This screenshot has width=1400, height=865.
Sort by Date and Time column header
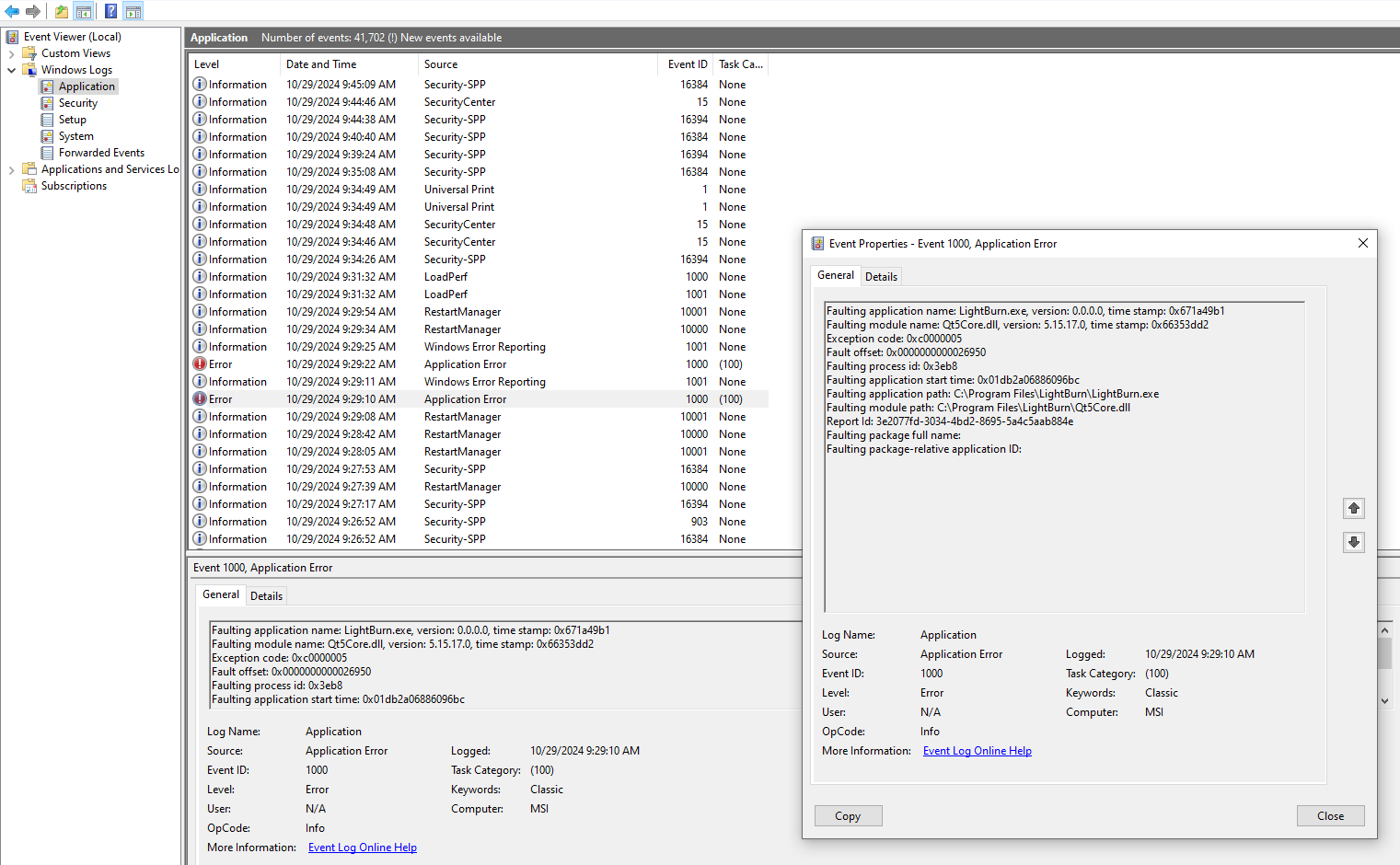tap(349, 64)
